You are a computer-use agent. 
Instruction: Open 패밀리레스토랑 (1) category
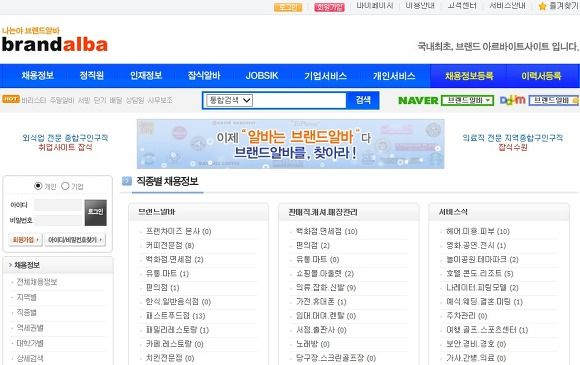[x=177, y=330]
